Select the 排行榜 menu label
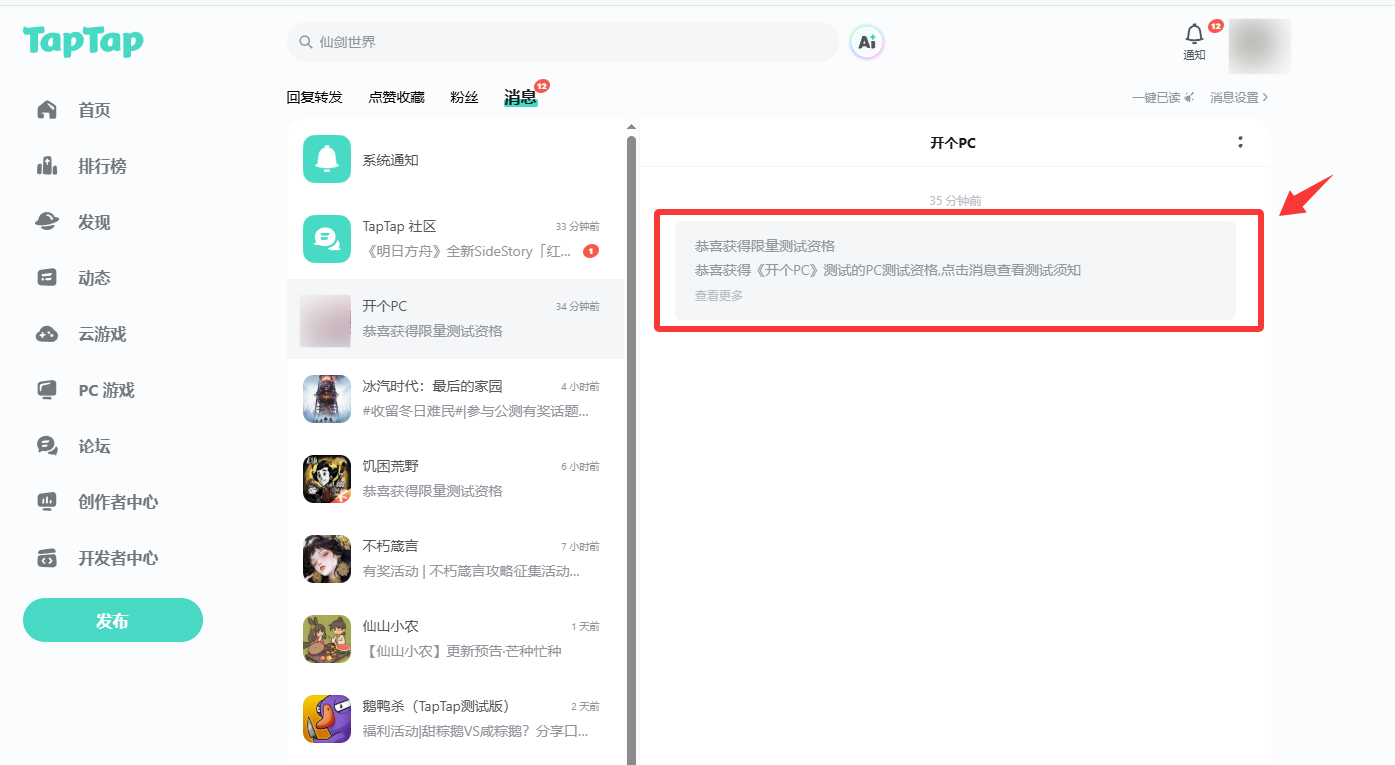 (103, 166)
